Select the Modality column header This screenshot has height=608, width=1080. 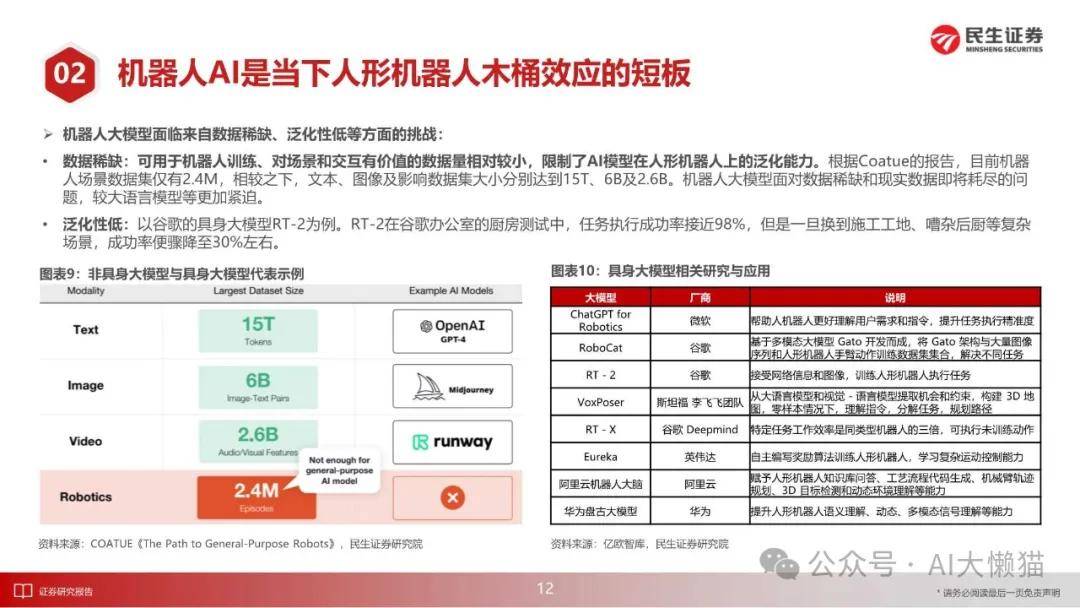86,291
